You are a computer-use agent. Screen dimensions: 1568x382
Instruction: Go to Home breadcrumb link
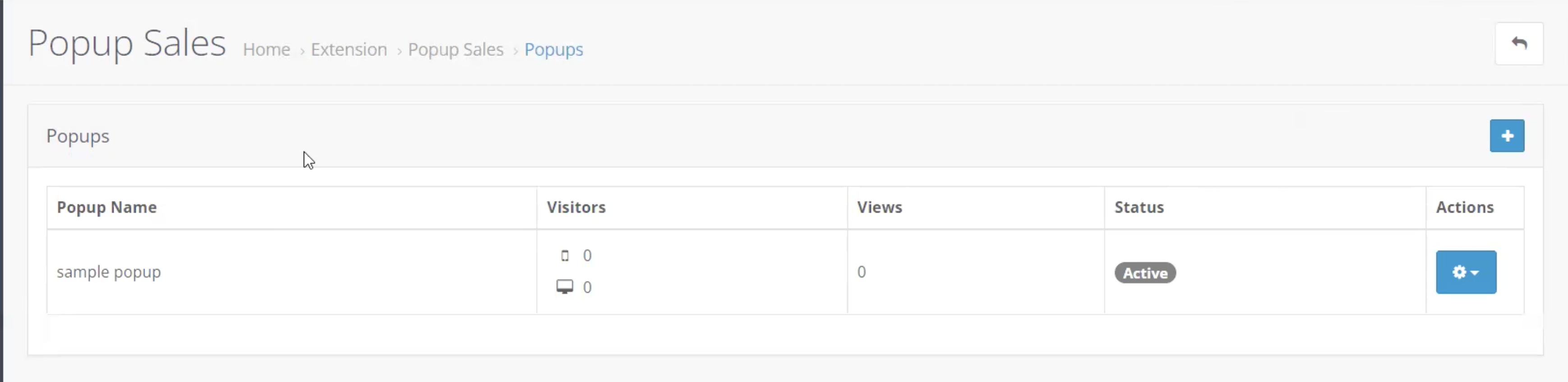click(267, 49)
